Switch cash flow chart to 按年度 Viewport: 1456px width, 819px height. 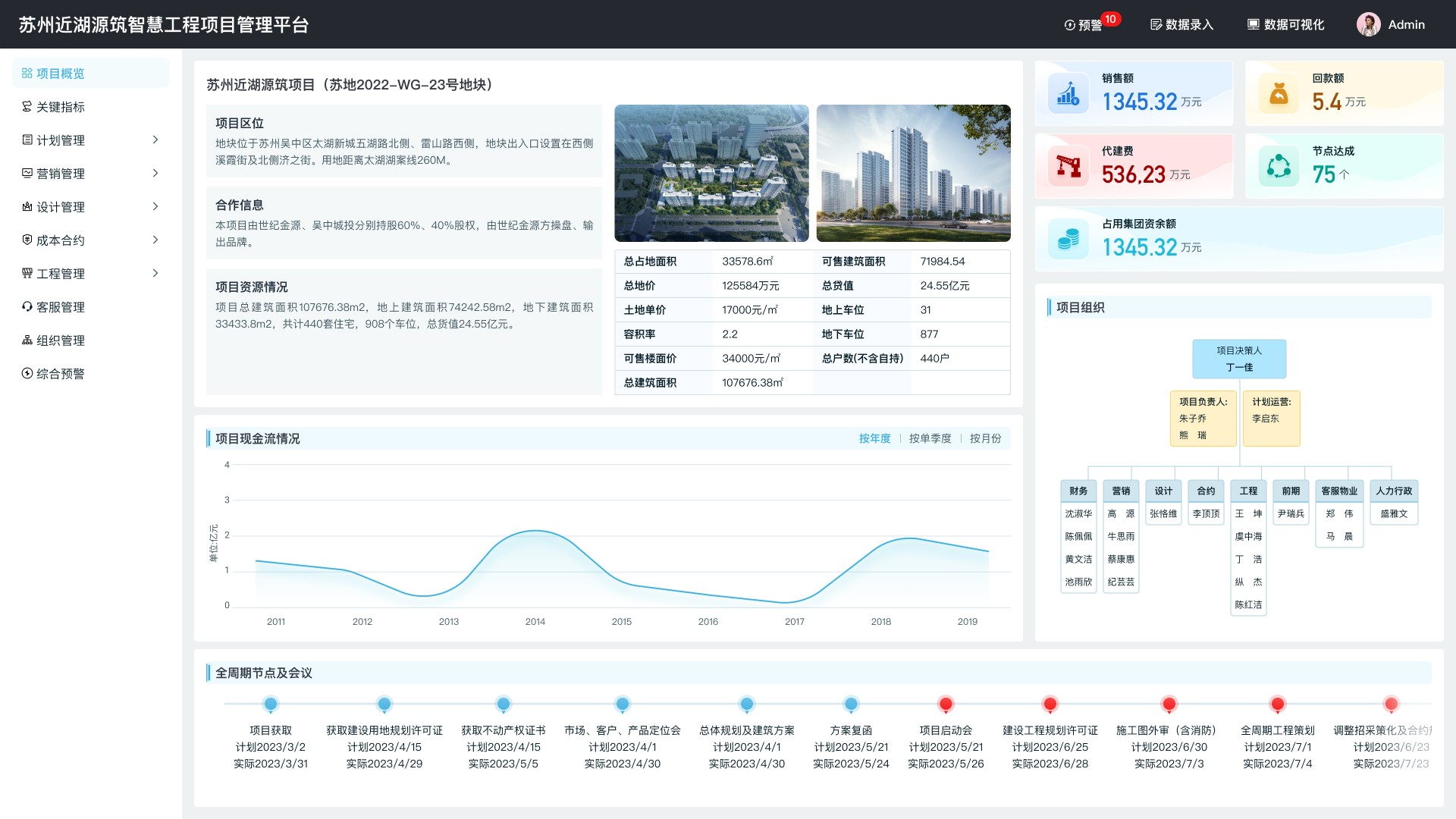coord(874,438)
